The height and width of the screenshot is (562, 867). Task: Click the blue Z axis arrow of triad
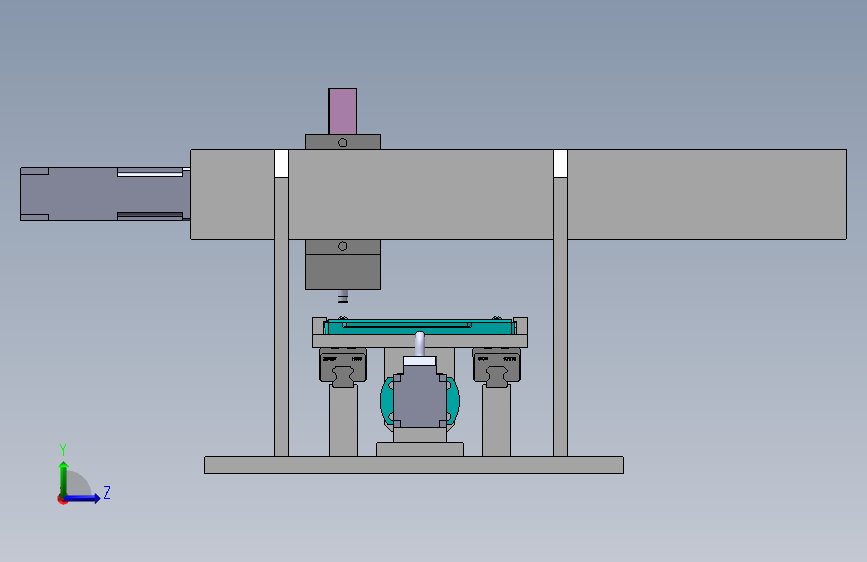click(x=83, y=498)
